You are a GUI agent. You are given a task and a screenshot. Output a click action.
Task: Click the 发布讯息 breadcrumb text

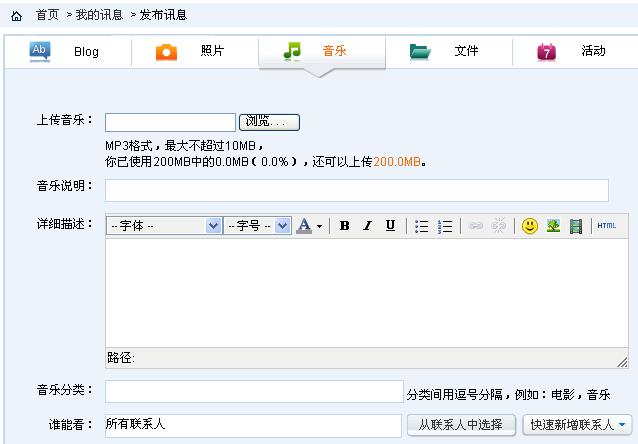(x=163, y=15)
